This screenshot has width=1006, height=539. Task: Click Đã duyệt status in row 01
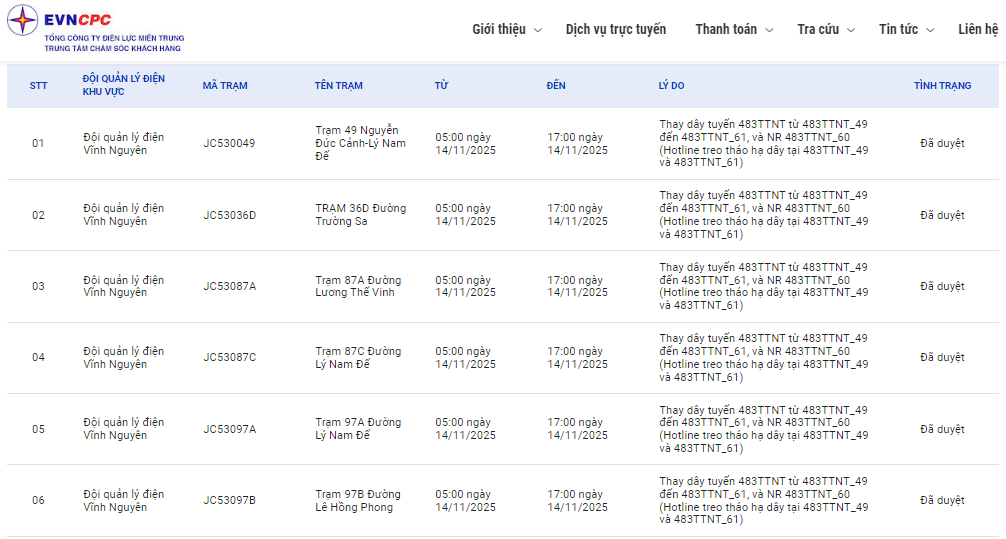point(942,143)
